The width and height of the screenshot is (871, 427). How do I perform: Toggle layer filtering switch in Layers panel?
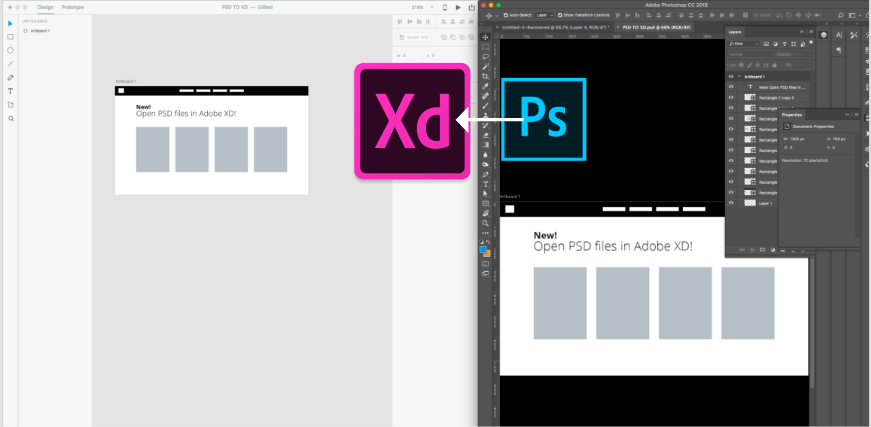pos(811,43)
